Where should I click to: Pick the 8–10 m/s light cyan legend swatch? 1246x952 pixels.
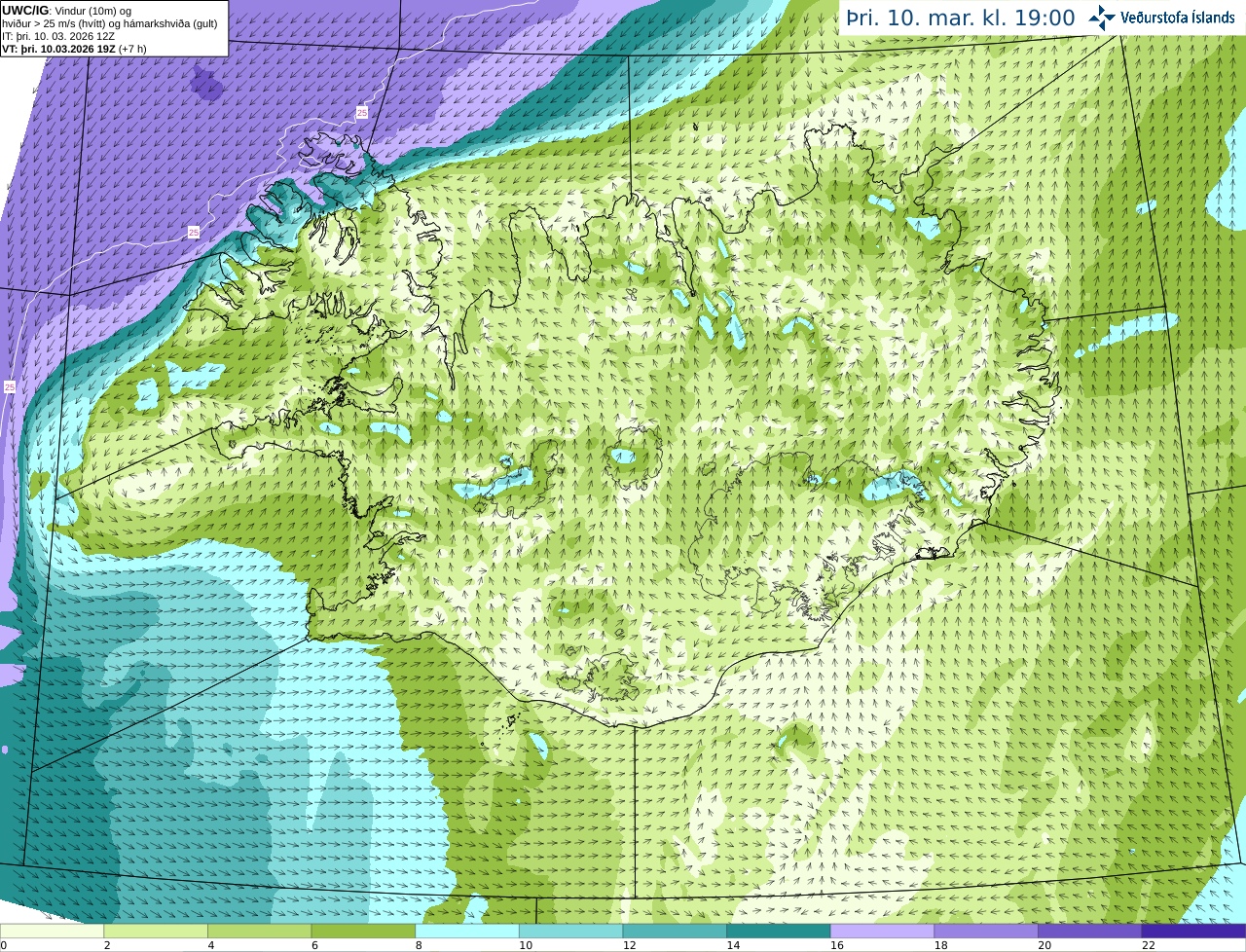click(467, 931)
